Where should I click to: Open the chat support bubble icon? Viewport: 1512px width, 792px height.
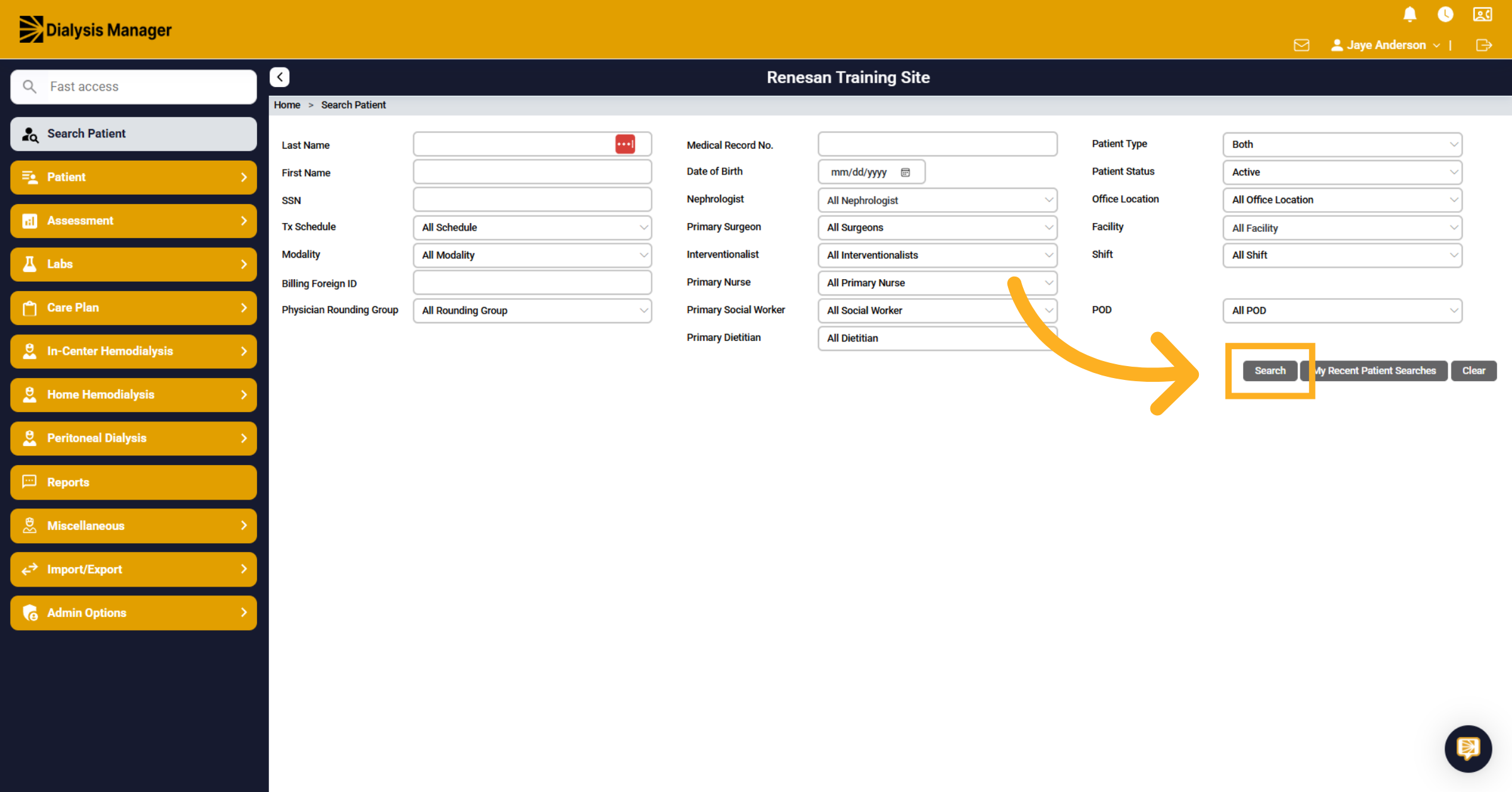[1468, 749]
